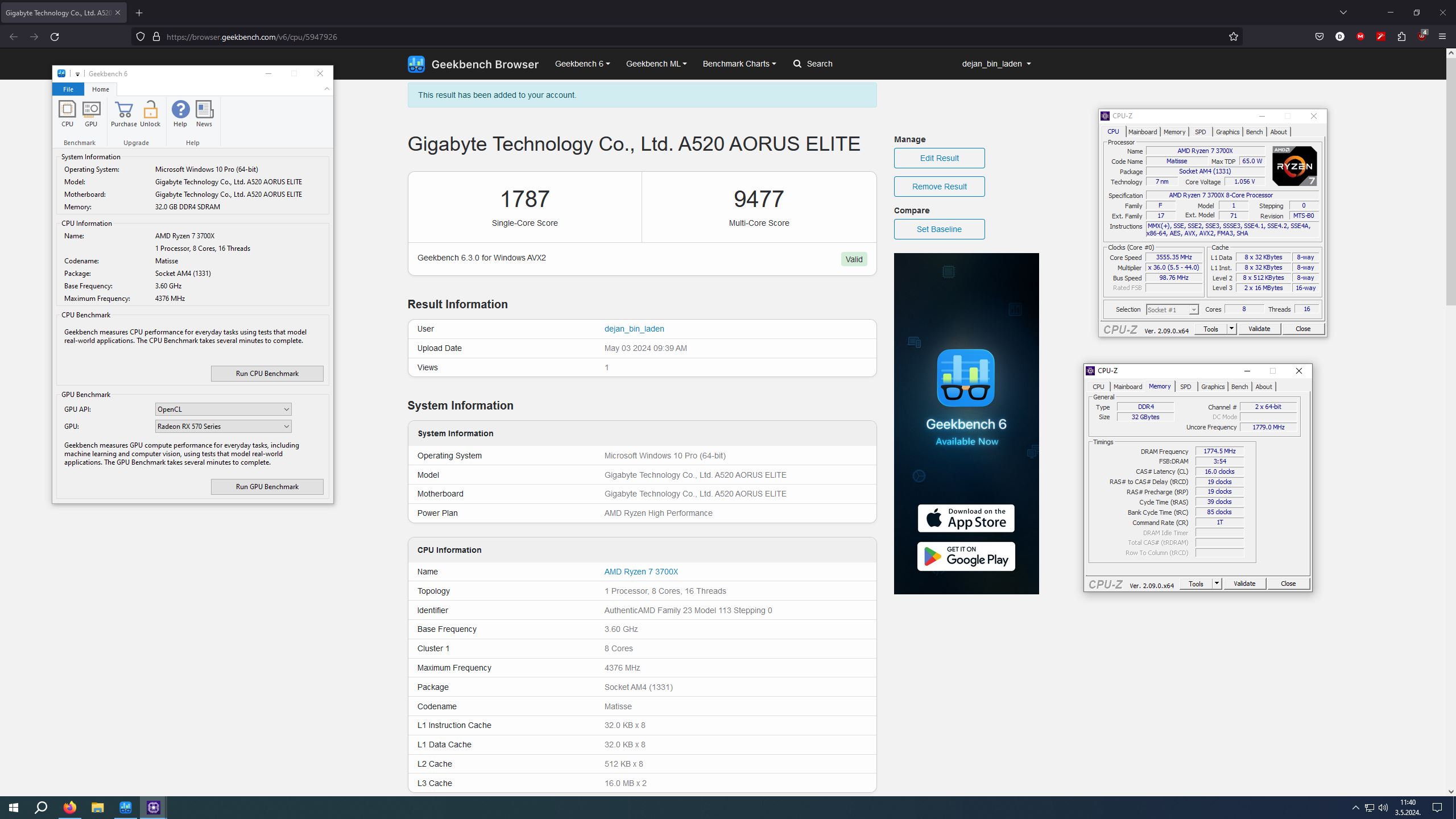Viewport: 1456px width, 819px height.
Task: Expand the Benchmark Charts menu
Action: tap(739, 64)
